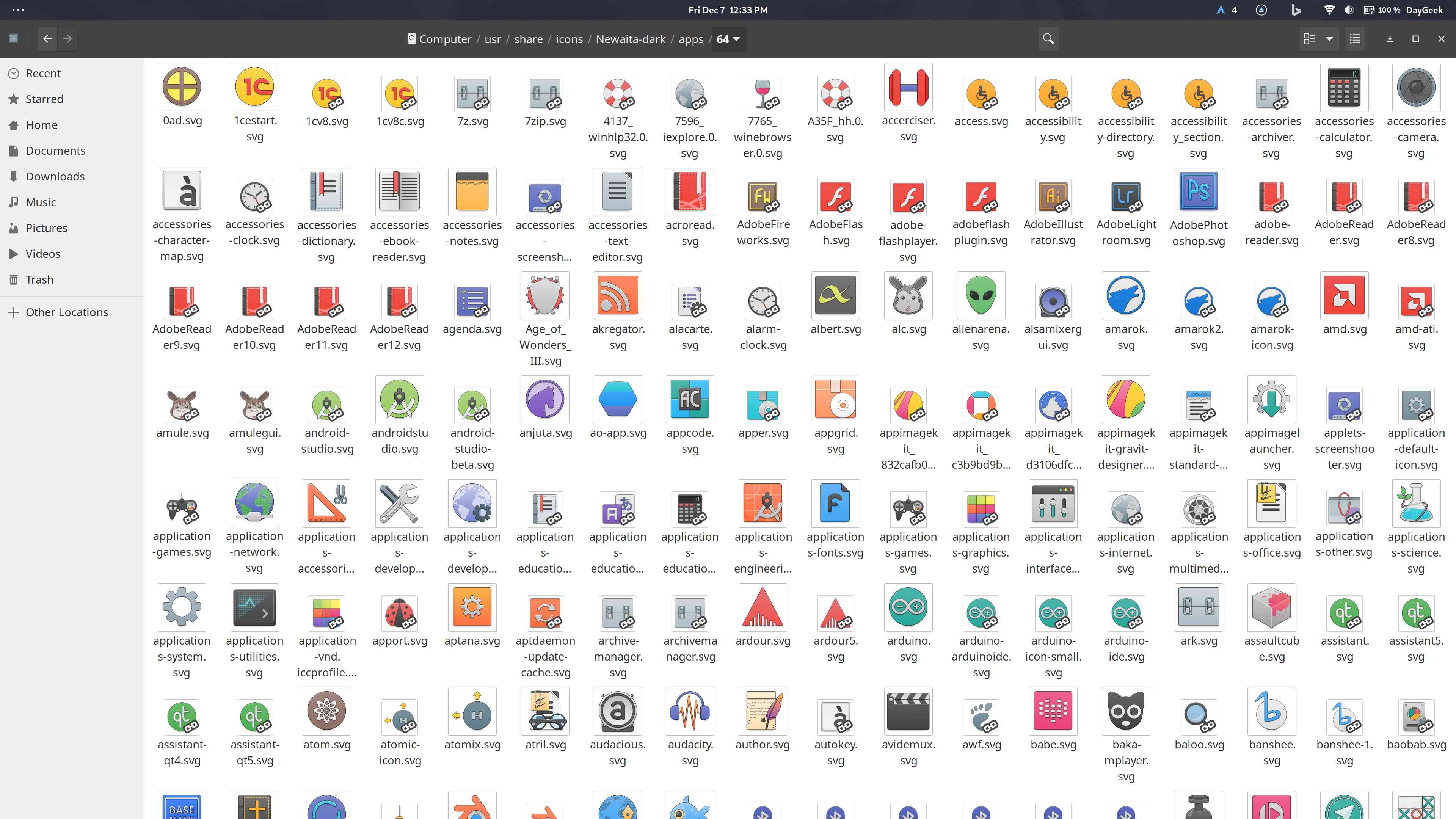Viewport: 1456px width, 819px height.
Task: Open Starred in sidebar
Action: click(x=71, y=99)
